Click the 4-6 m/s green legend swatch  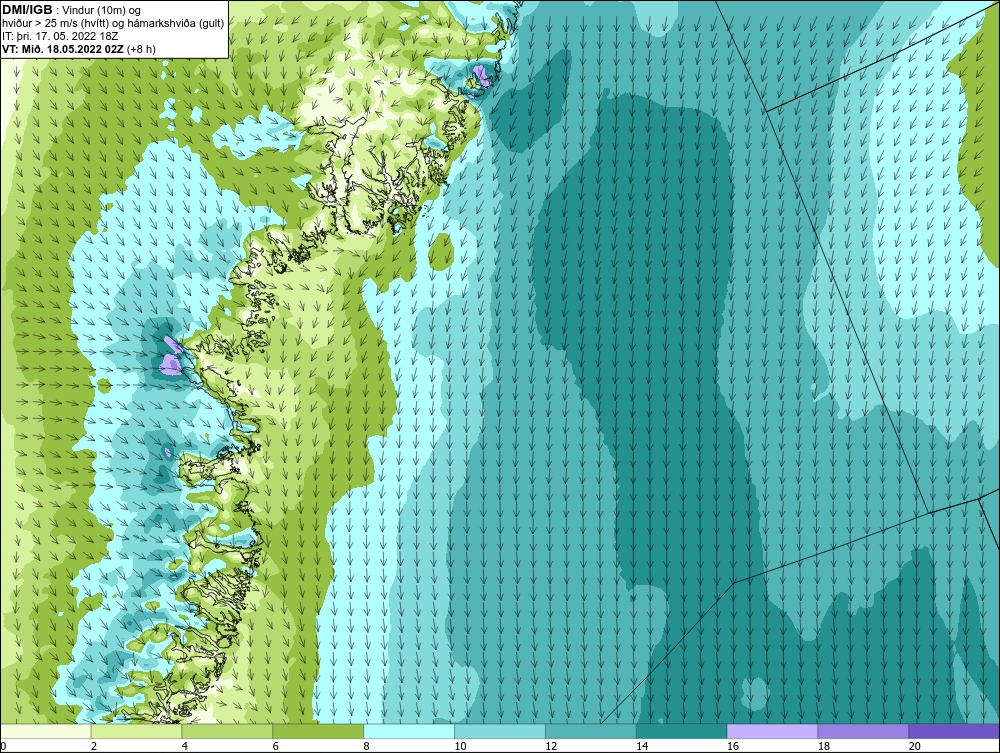point(227,731)
